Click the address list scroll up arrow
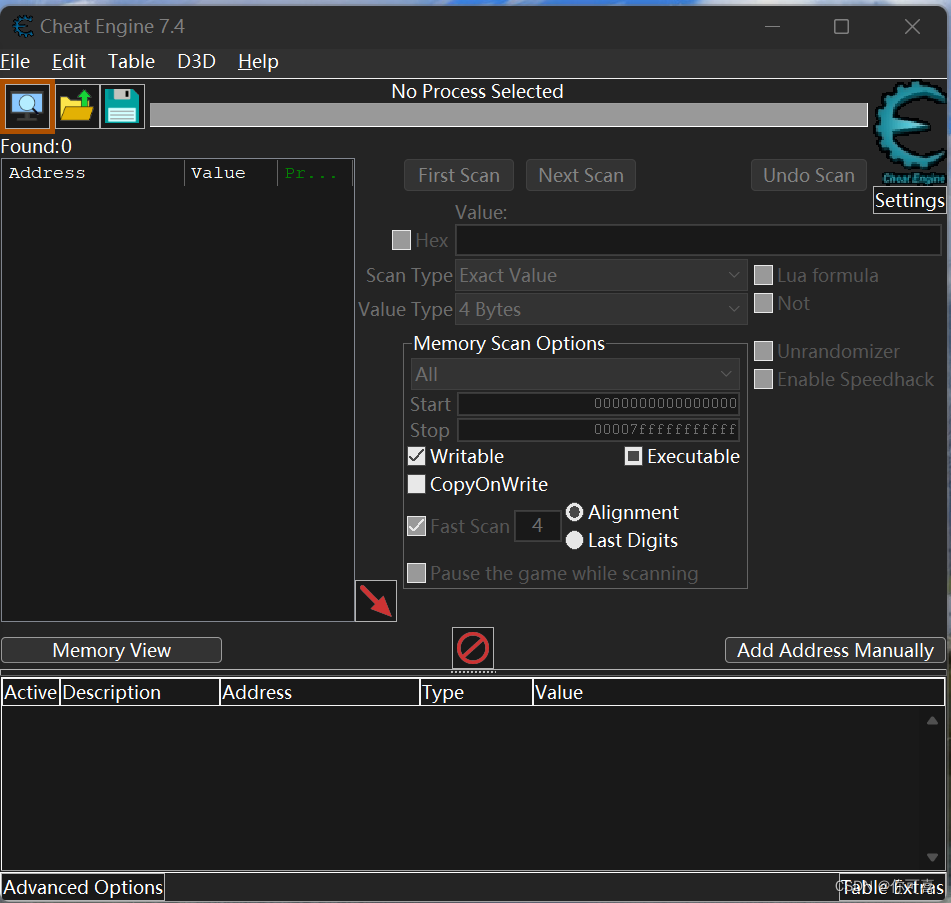951x903 pixels. pos(932,720)
